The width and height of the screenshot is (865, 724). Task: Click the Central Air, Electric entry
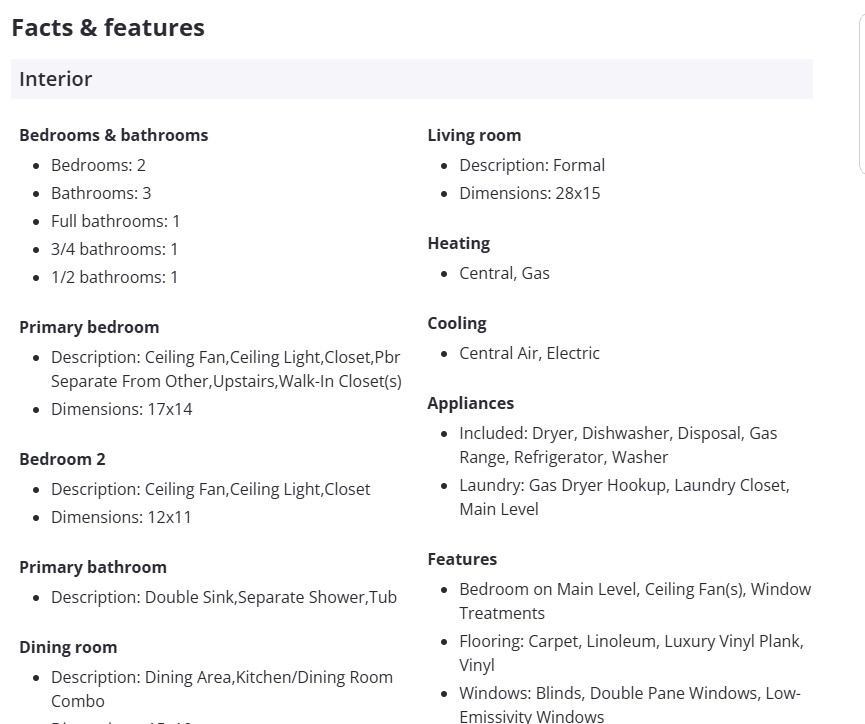[529, 353]
